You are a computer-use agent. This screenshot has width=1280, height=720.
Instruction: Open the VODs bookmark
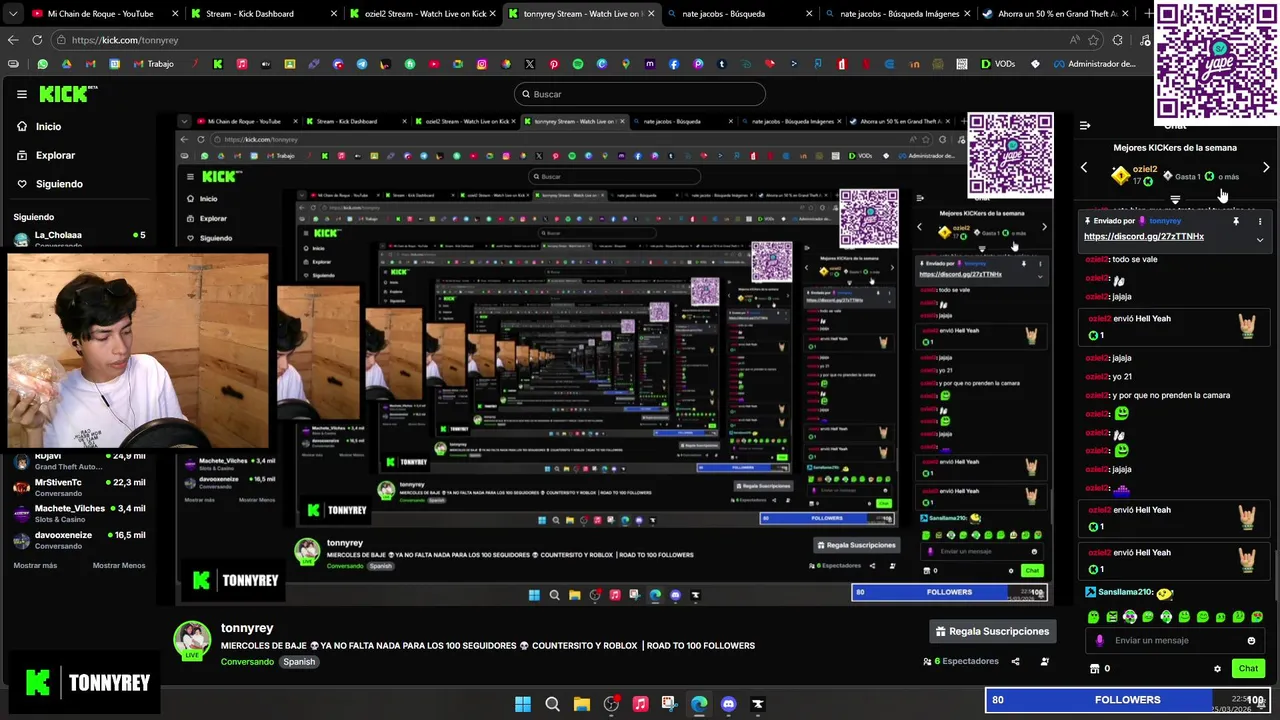[x=998, y=64]
